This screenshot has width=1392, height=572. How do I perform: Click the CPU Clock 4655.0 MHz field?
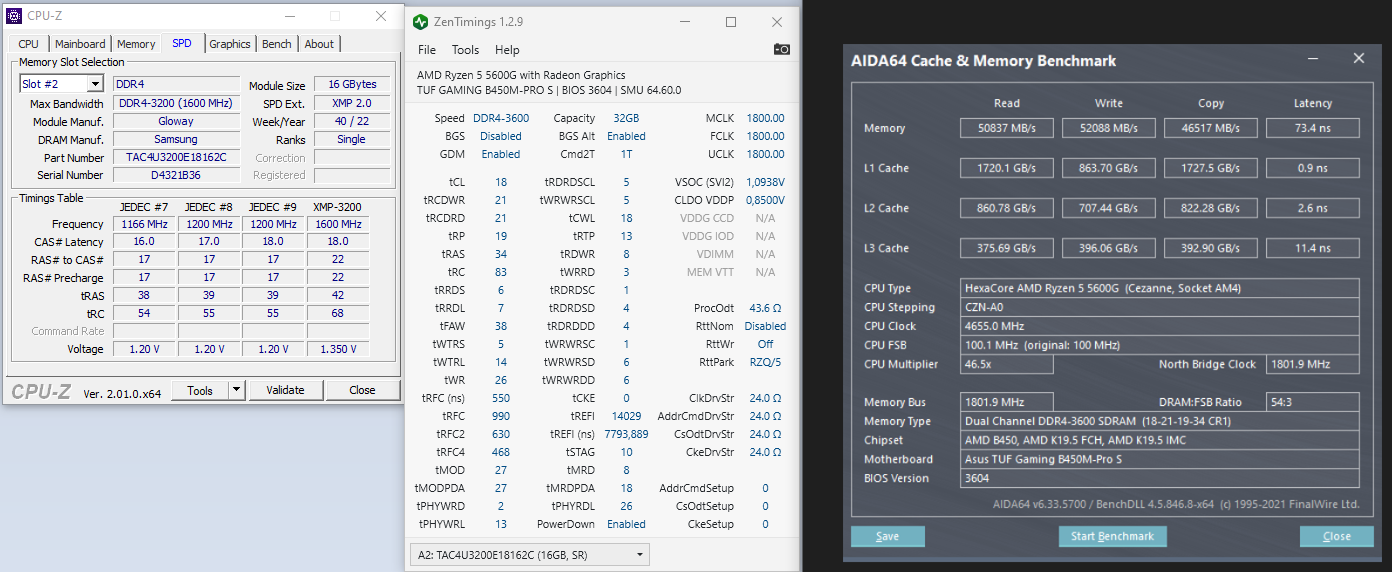point(1160,326)
